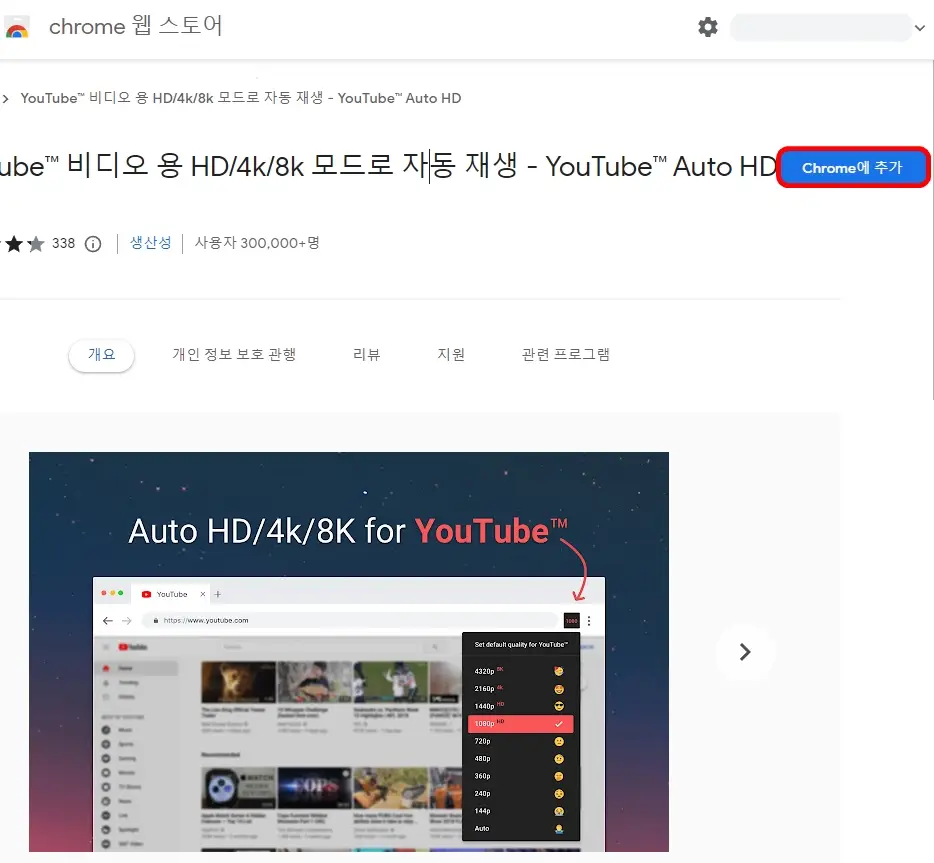Open settings via the gear icon

pyautogui.click(x=708, y=28)
